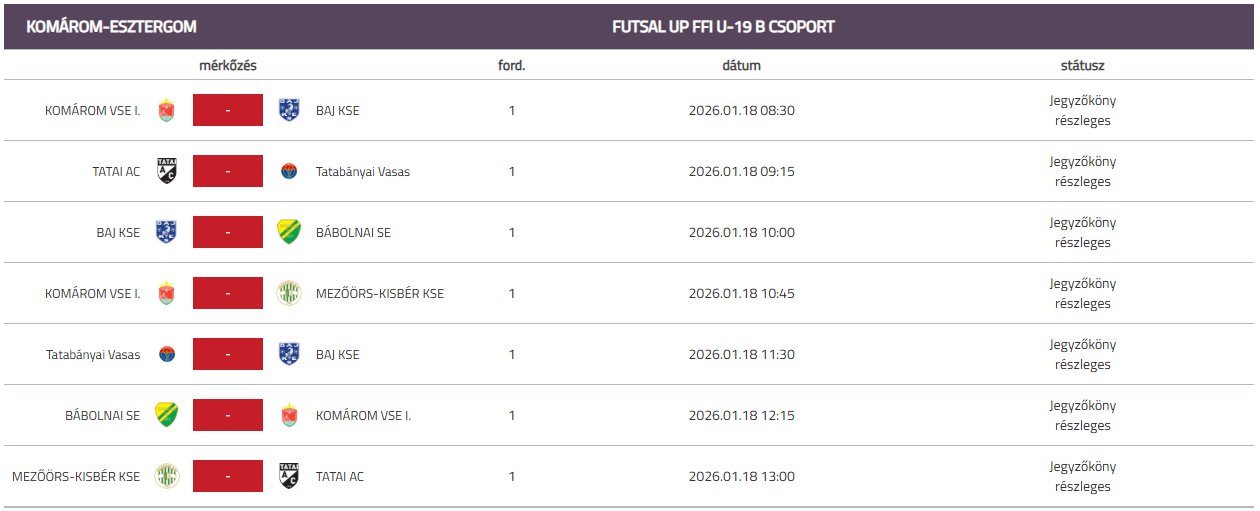Image resolution: width=1260 pixels, height=511 pixels.
Task: Click Baj KSE crest in 08:30 match
Action: pos(289,110)
